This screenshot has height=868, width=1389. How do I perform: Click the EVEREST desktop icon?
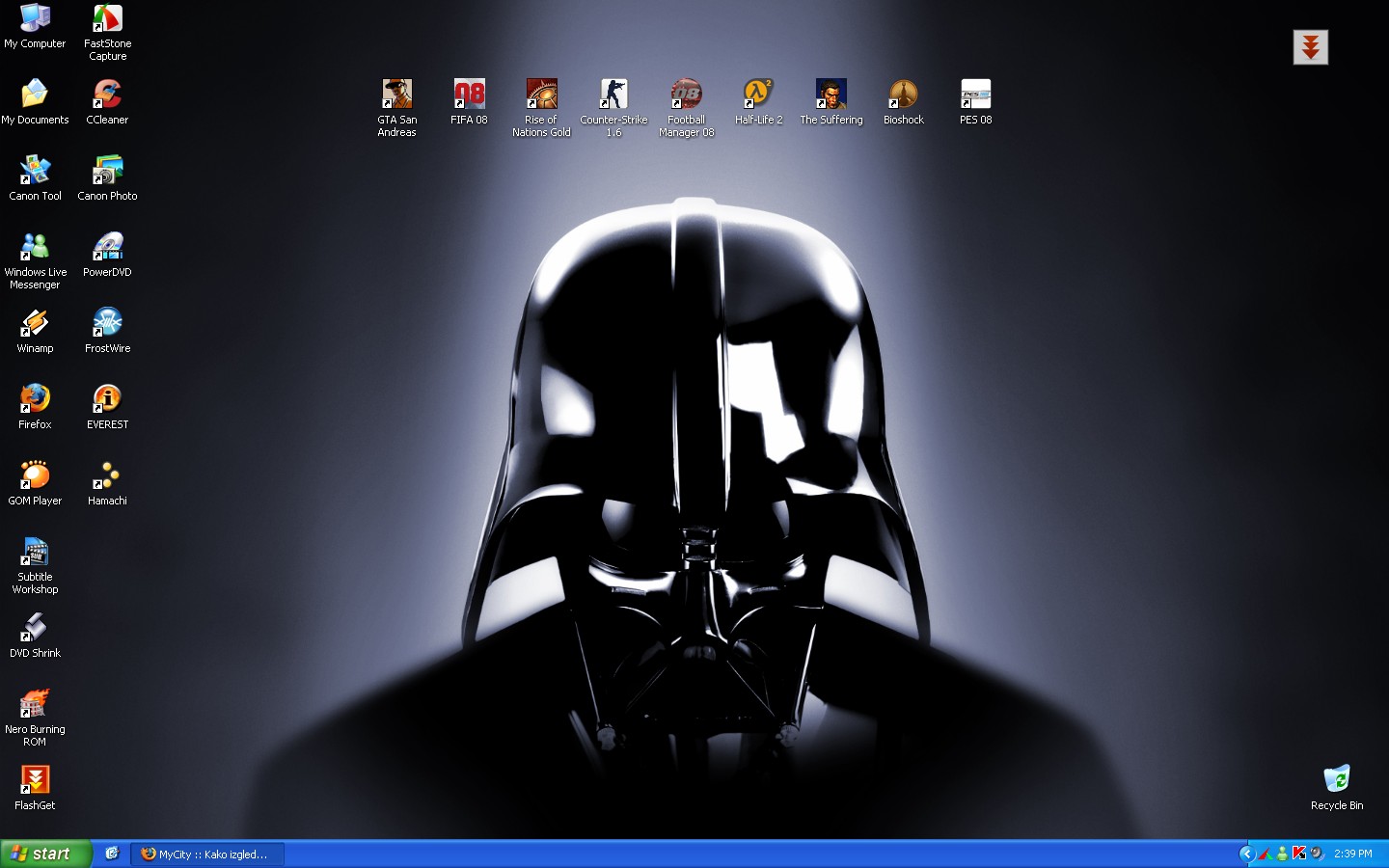107,407
